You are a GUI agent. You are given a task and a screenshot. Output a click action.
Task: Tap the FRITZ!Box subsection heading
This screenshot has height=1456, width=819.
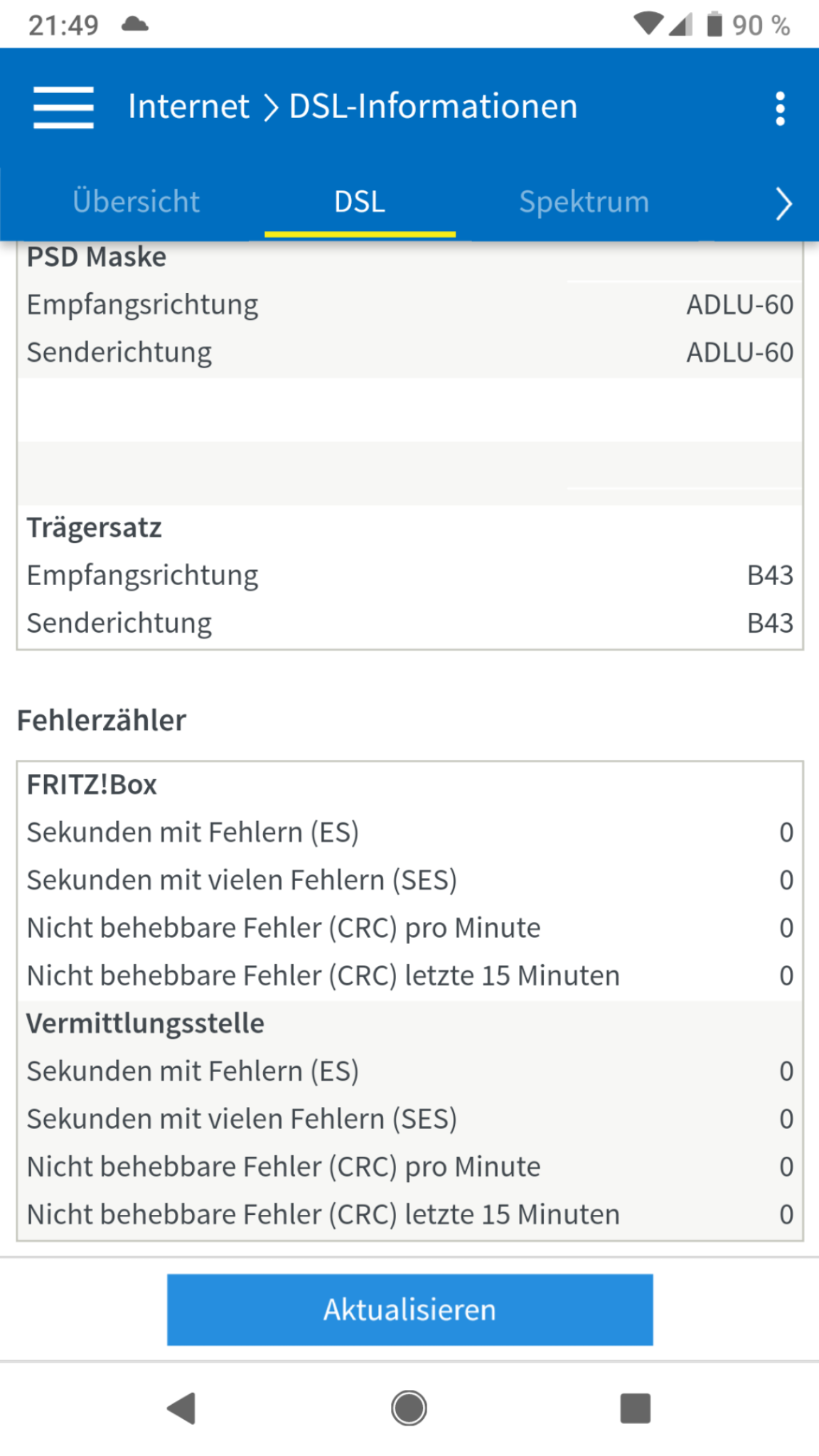pos(92,785)
